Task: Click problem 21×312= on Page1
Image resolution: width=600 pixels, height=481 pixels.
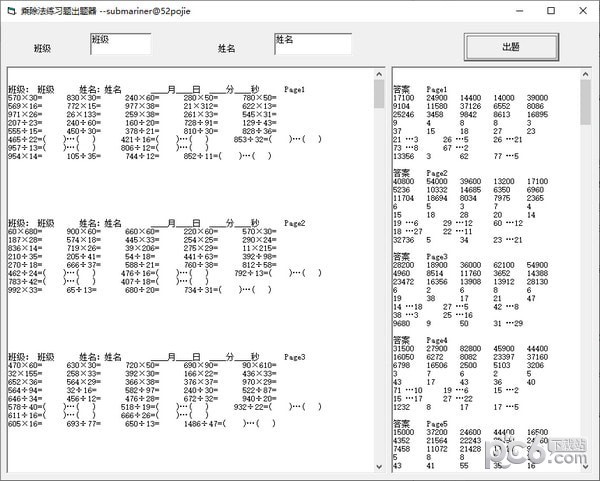Action: [x=201, y=106]
